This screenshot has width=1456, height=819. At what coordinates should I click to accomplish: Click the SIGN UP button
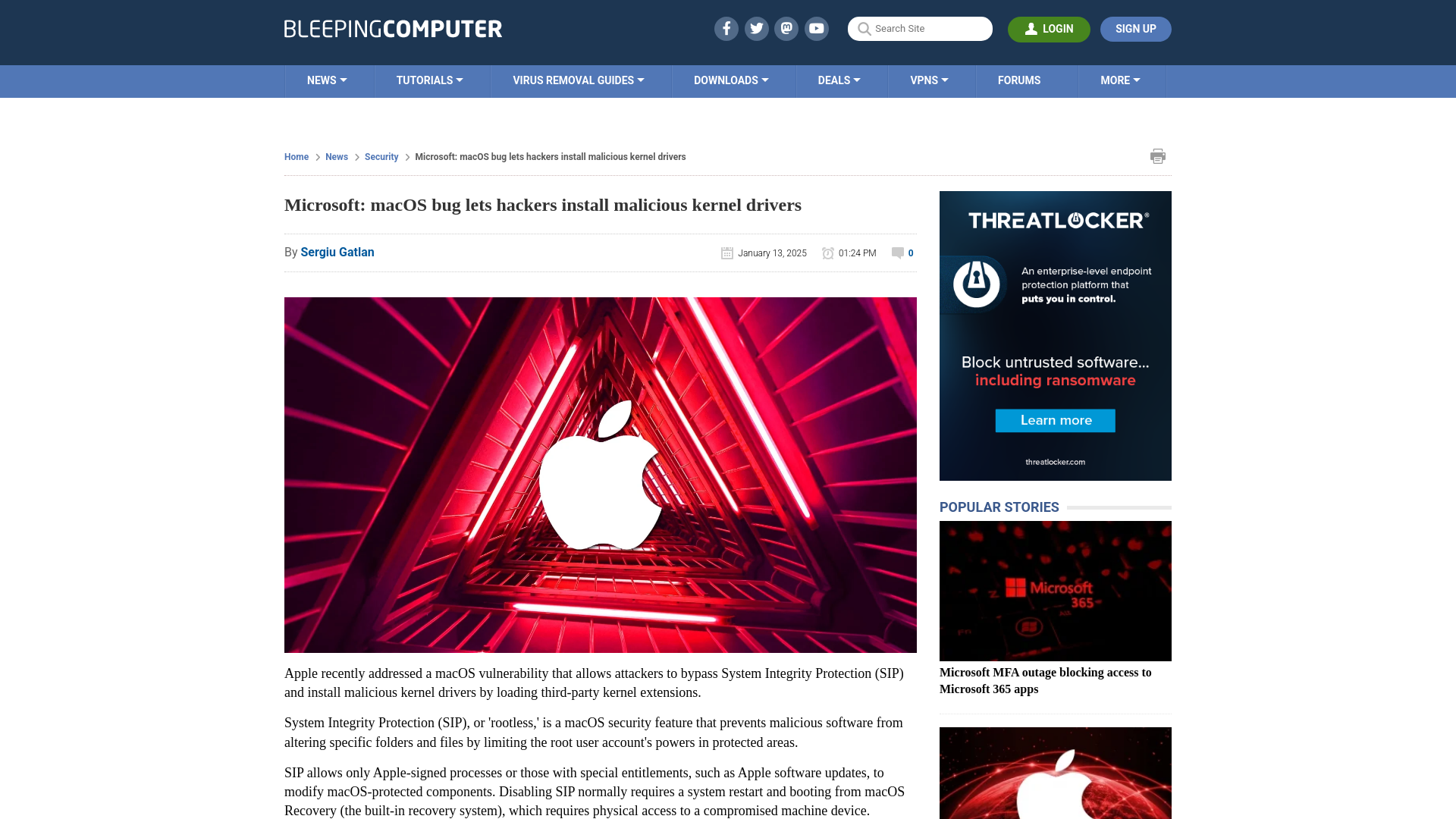(x=1135, y=29)
